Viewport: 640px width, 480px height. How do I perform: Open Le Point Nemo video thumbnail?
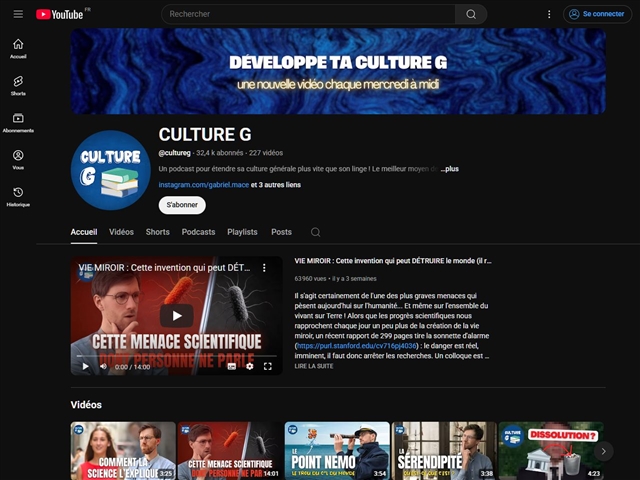tap(337, 451)
